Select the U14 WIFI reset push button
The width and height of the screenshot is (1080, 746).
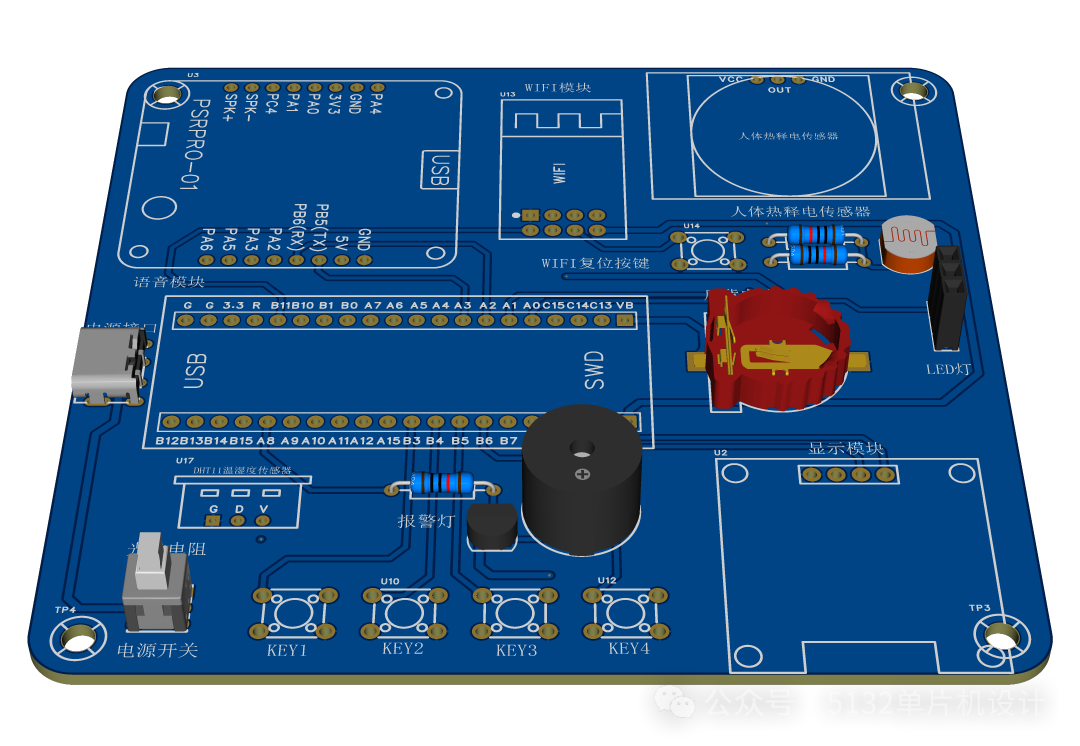click(x=707, y=251)
